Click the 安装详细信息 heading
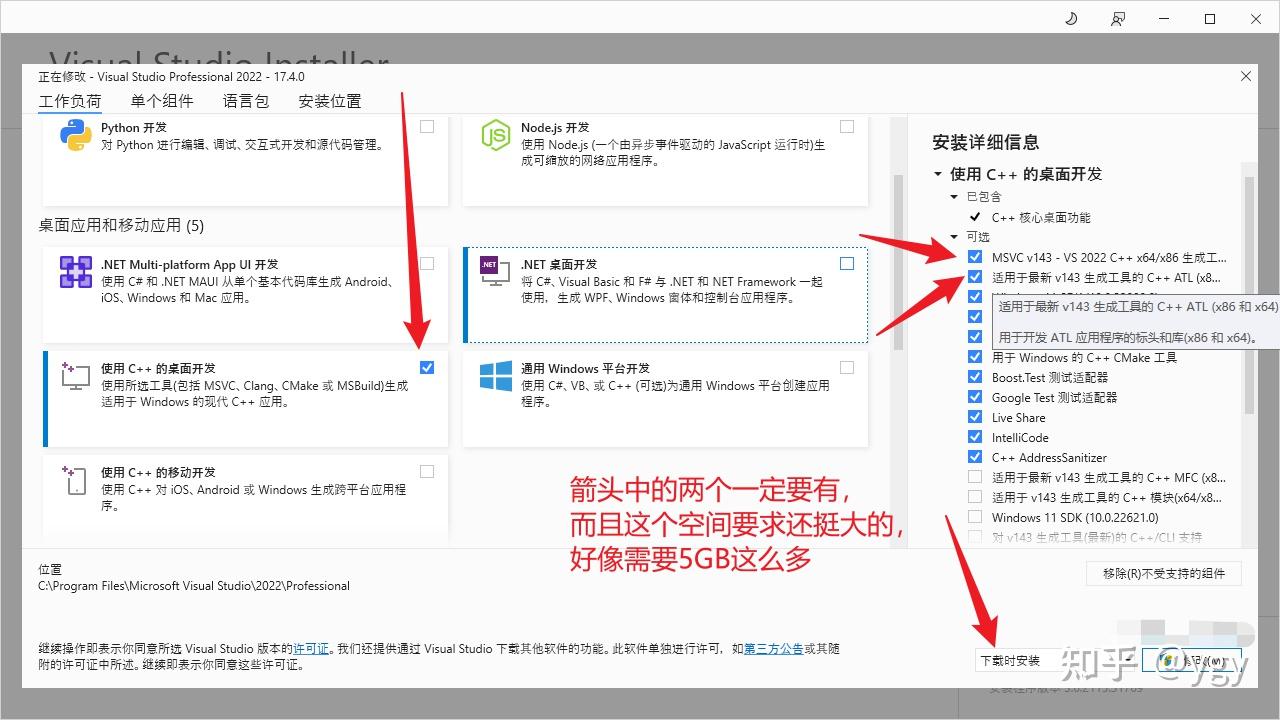The image size is (1280, 720). tap(986, 142)
